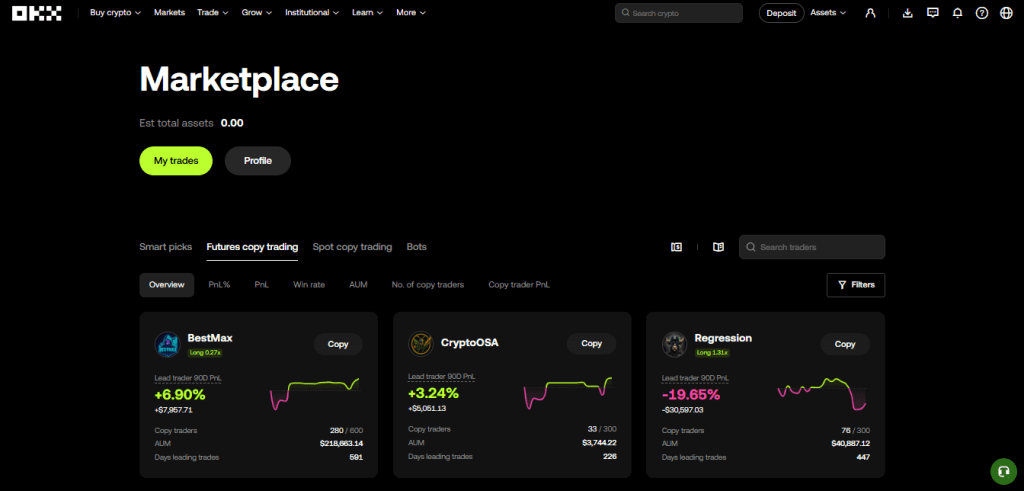Open the Filters button
Viewport: 1024px width, 491px height.
(856, 285)
